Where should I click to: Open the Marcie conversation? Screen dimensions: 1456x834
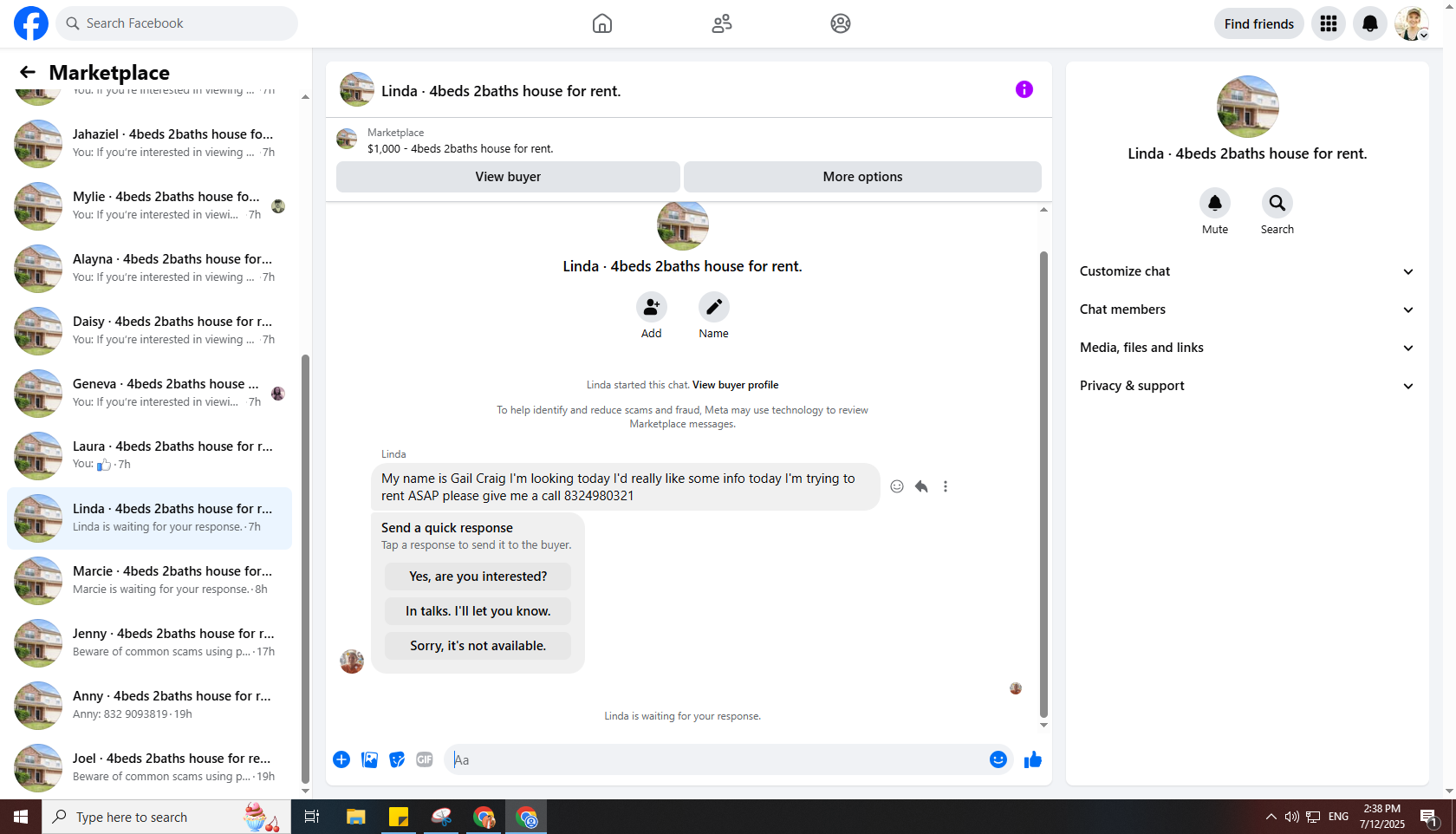[149, 581]
